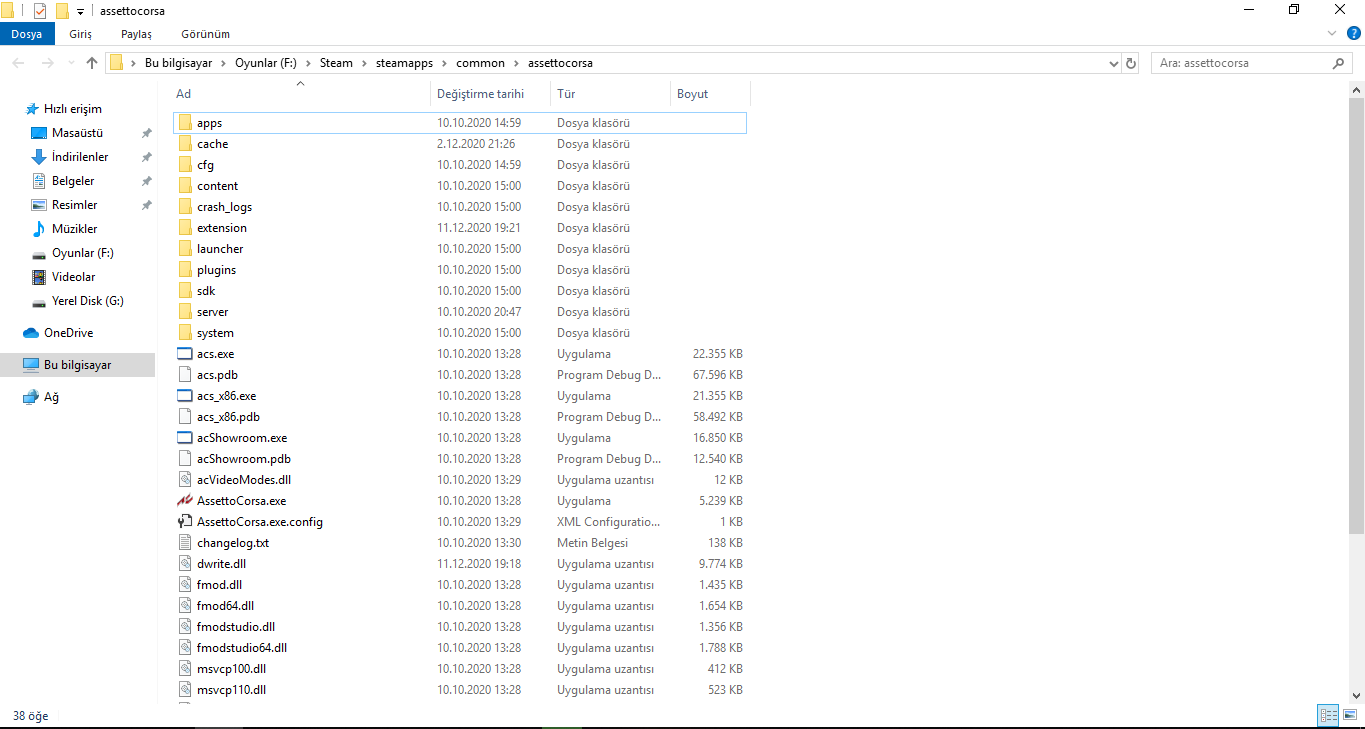Sort by the Değiştirme tarihi column header

(490, 94)
